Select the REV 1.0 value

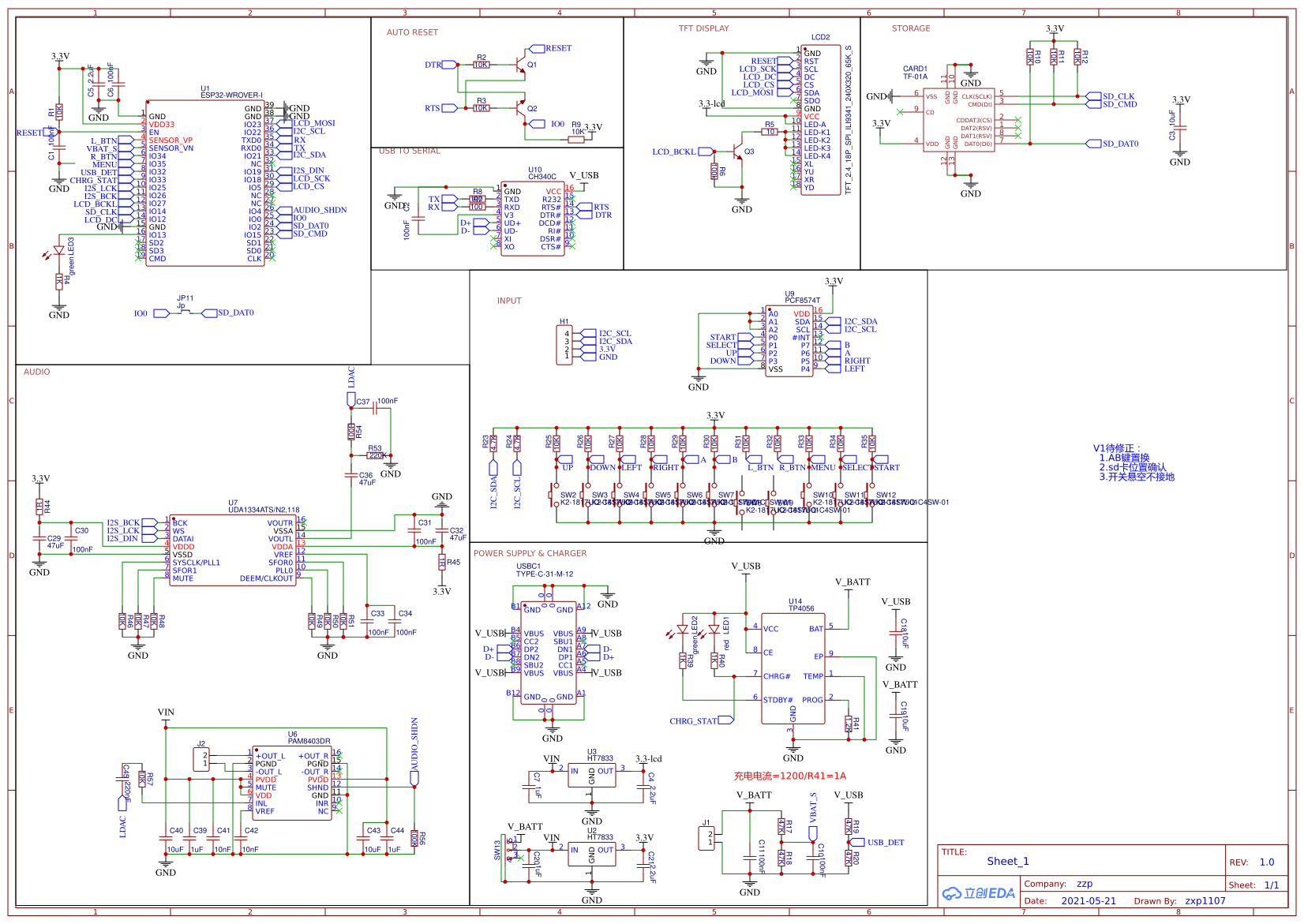click(x=1267, y=862)
